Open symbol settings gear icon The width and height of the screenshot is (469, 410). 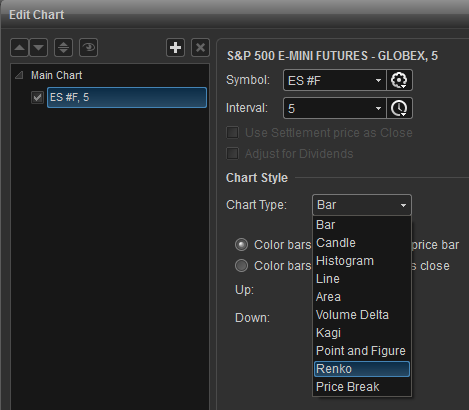pos(399,80)
